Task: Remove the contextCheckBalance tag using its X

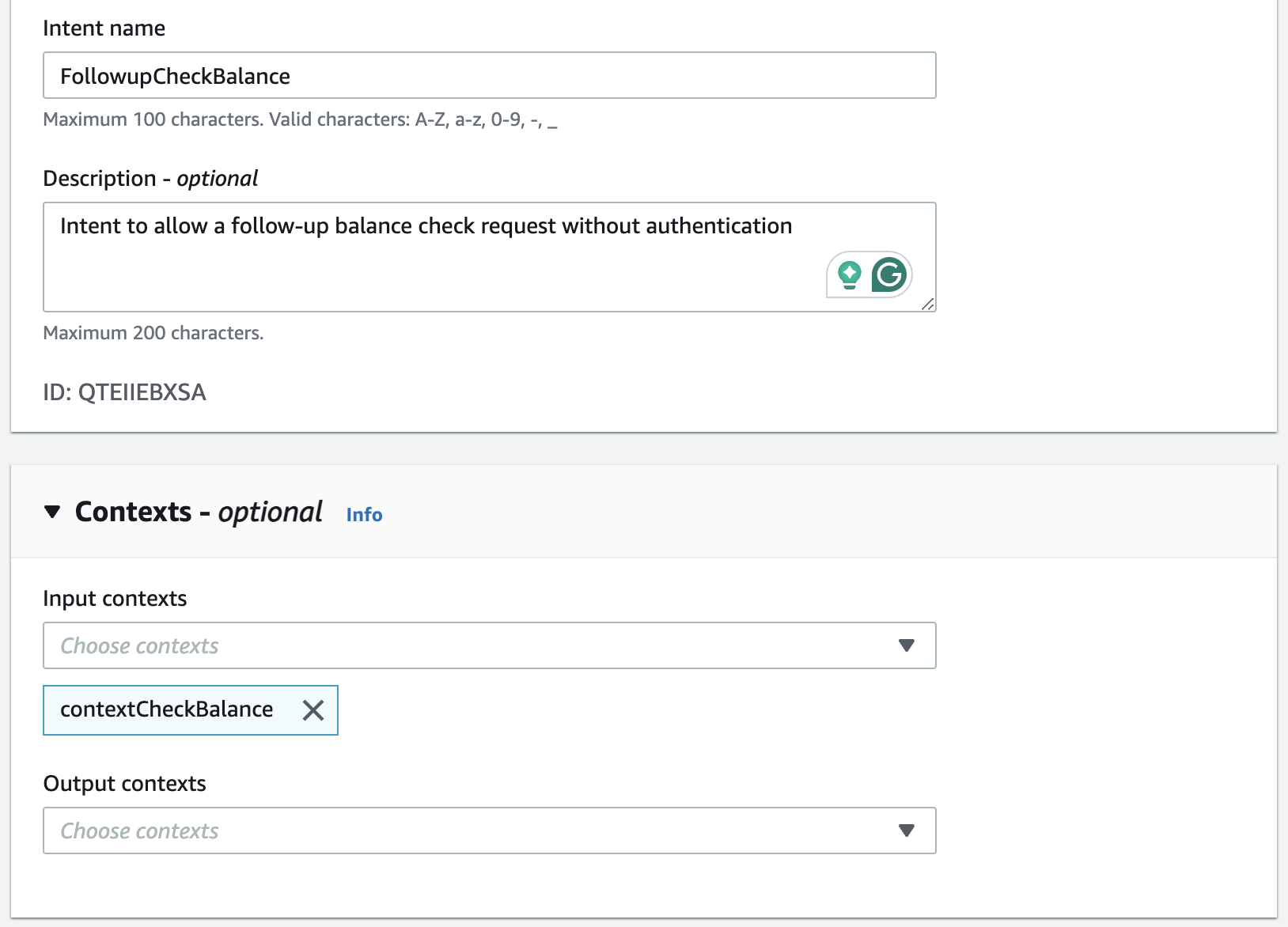Action: point(313,710)
